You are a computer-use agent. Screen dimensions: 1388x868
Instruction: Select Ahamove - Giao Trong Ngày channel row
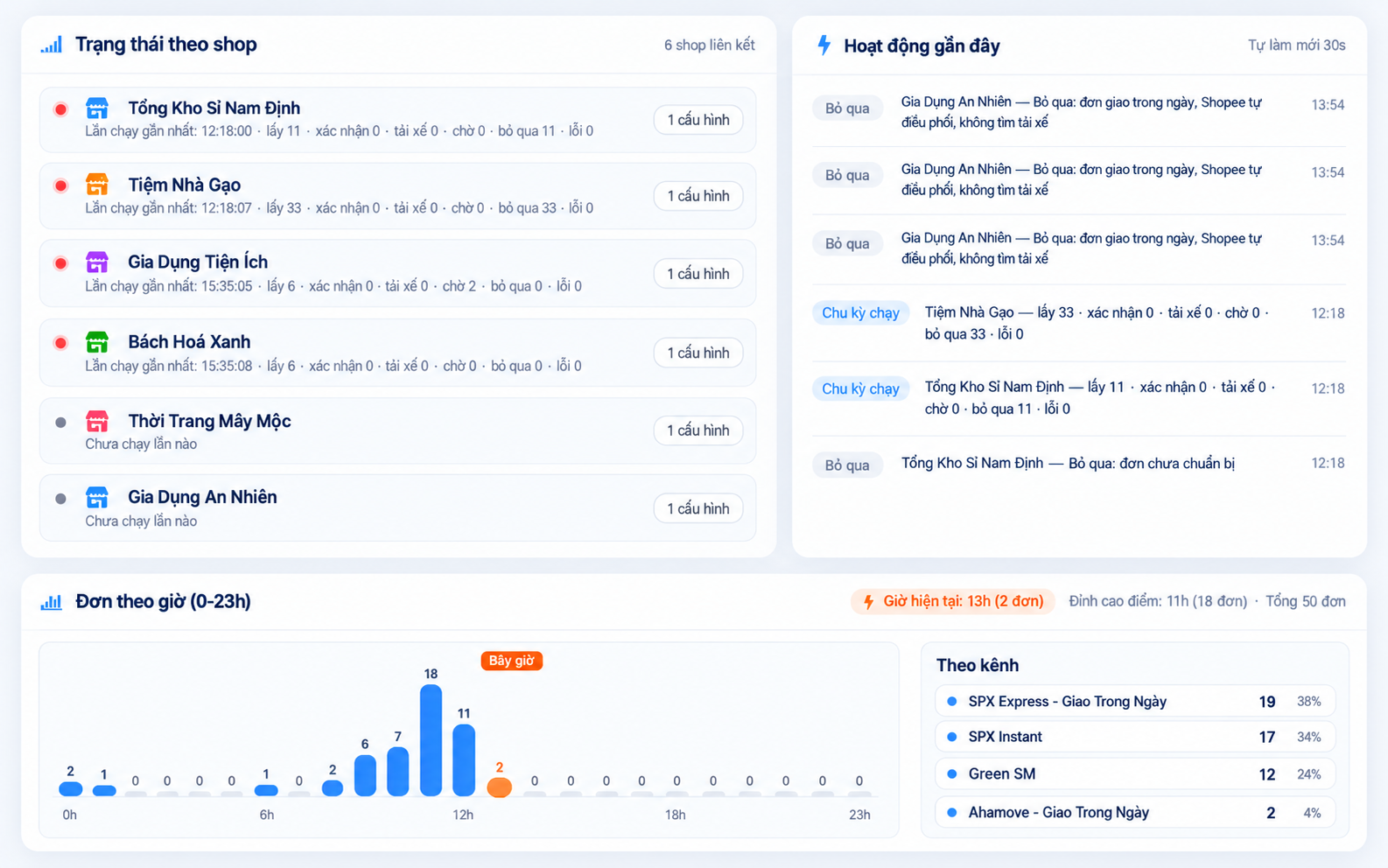[1135, 813]
